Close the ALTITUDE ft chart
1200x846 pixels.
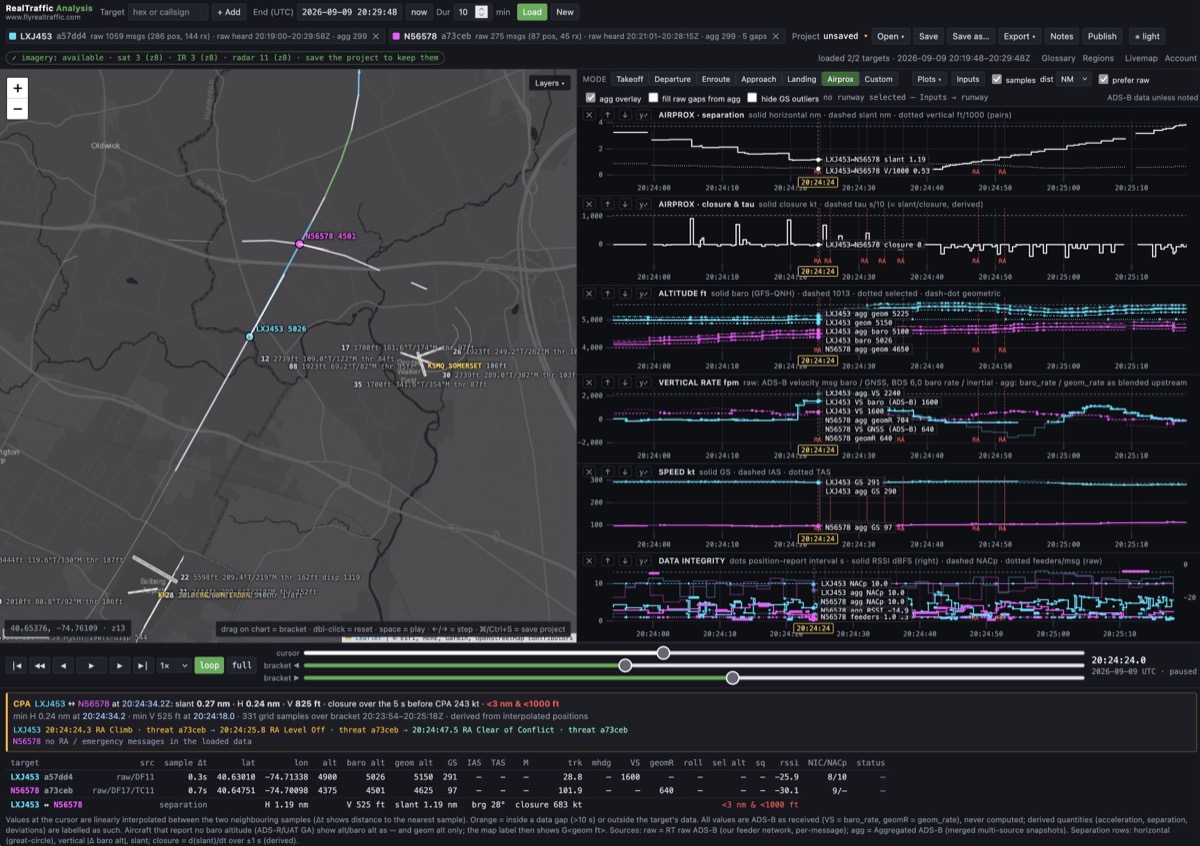click(589, 293)
